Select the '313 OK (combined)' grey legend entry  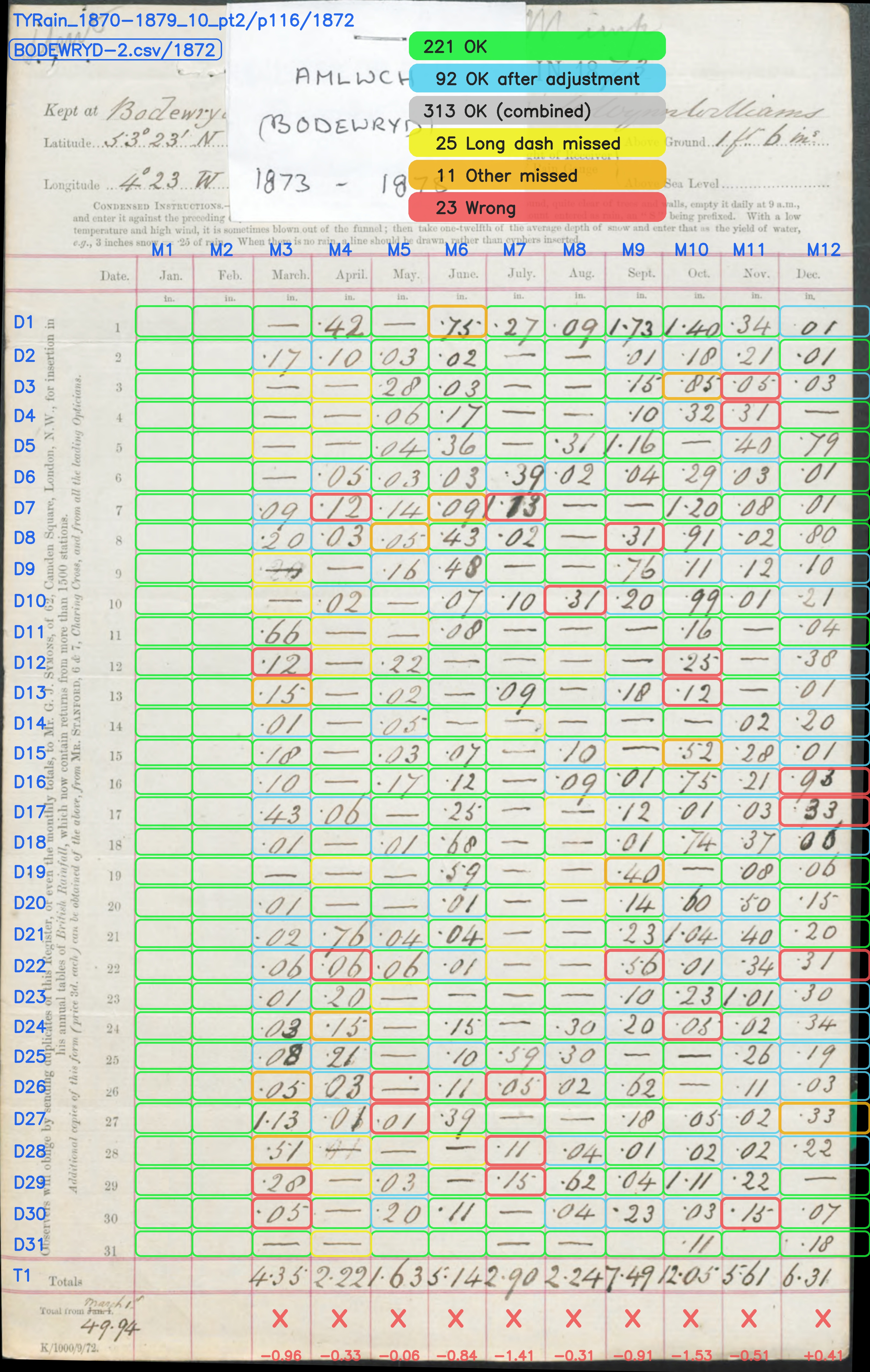click(x=537, y=110)
